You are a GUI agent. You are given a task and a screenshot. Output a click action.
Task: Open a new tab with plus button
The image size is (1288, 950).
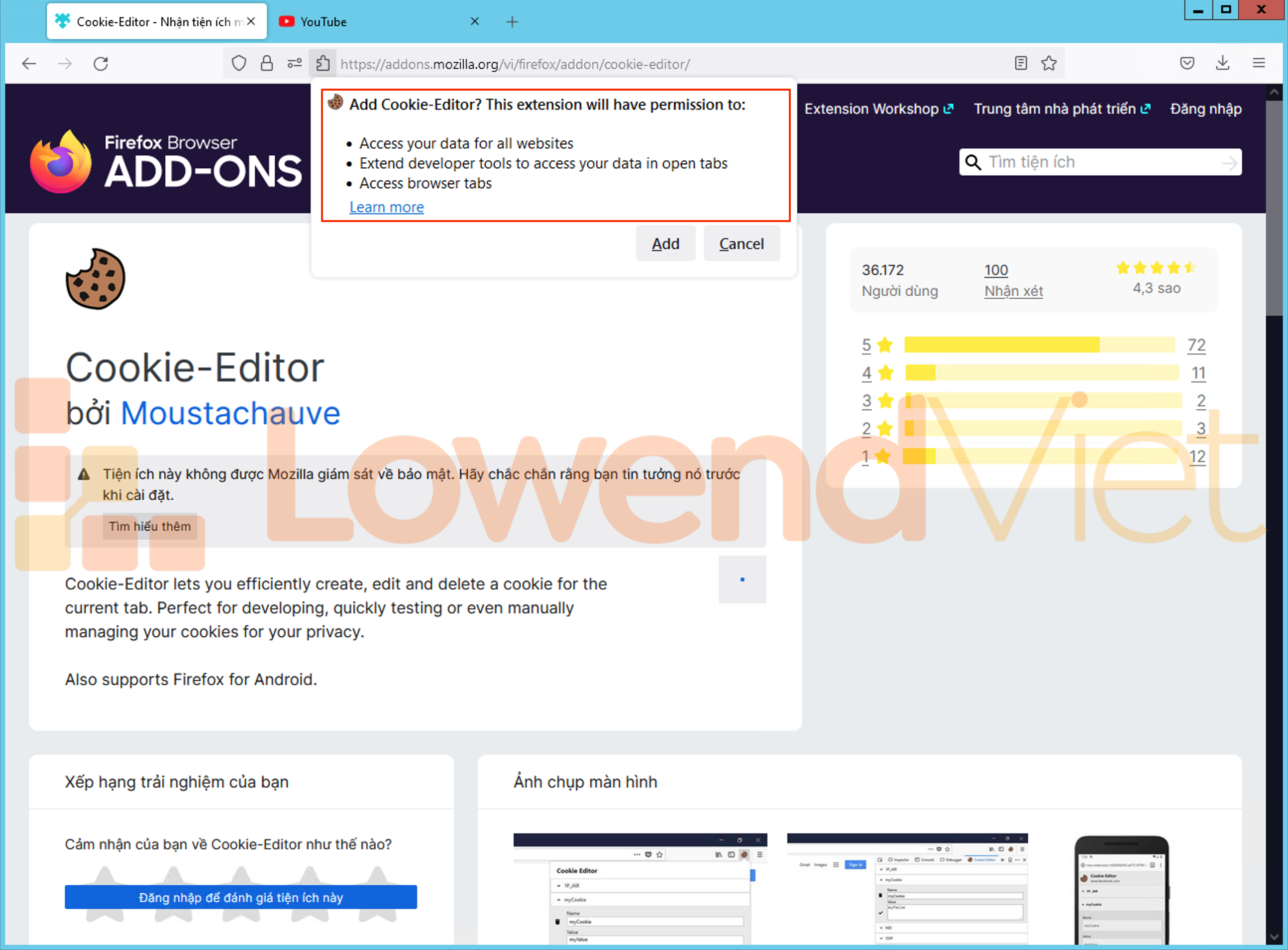512,22
